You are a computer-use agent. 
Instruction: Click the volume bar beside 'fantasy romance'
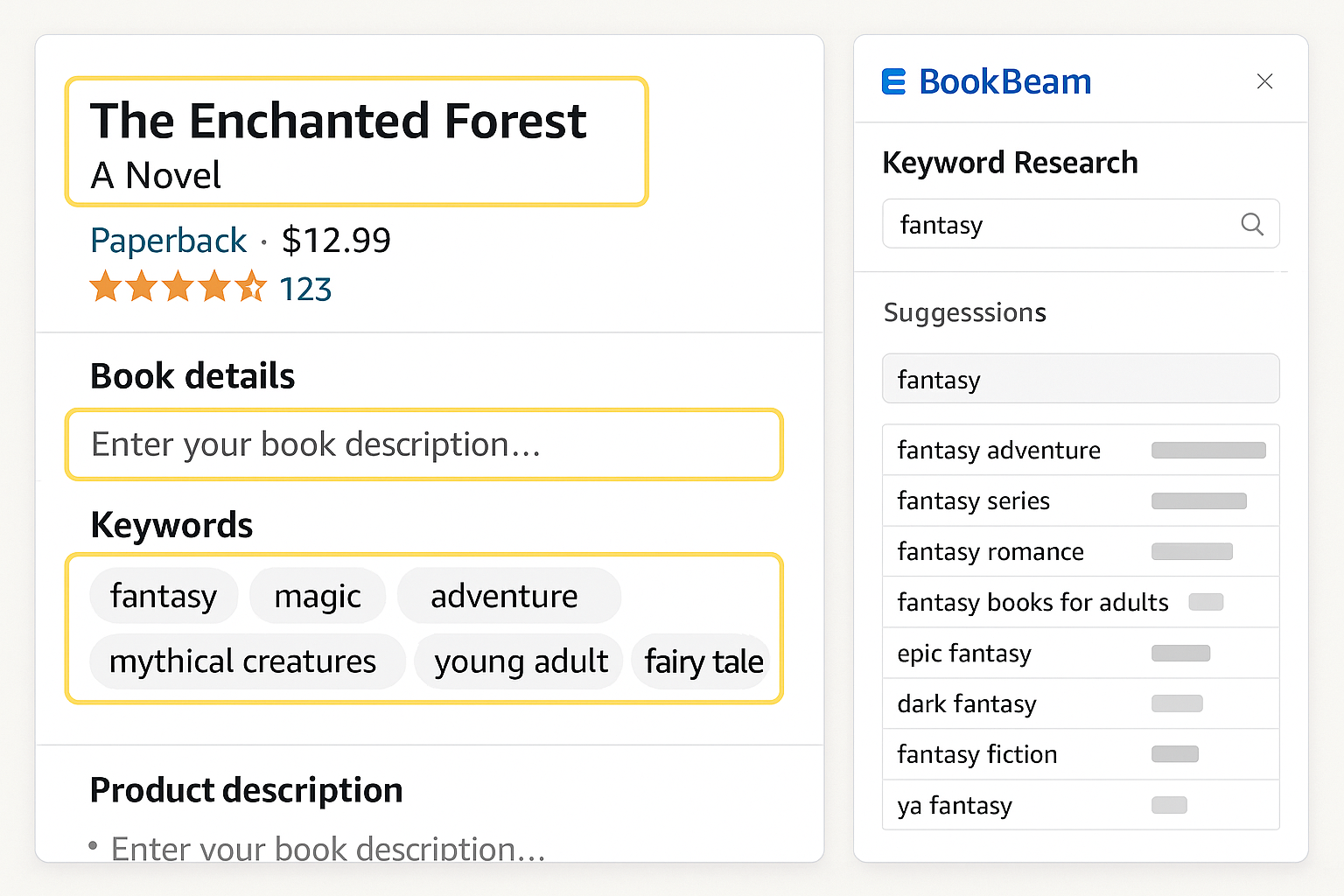pos(1193,551)
